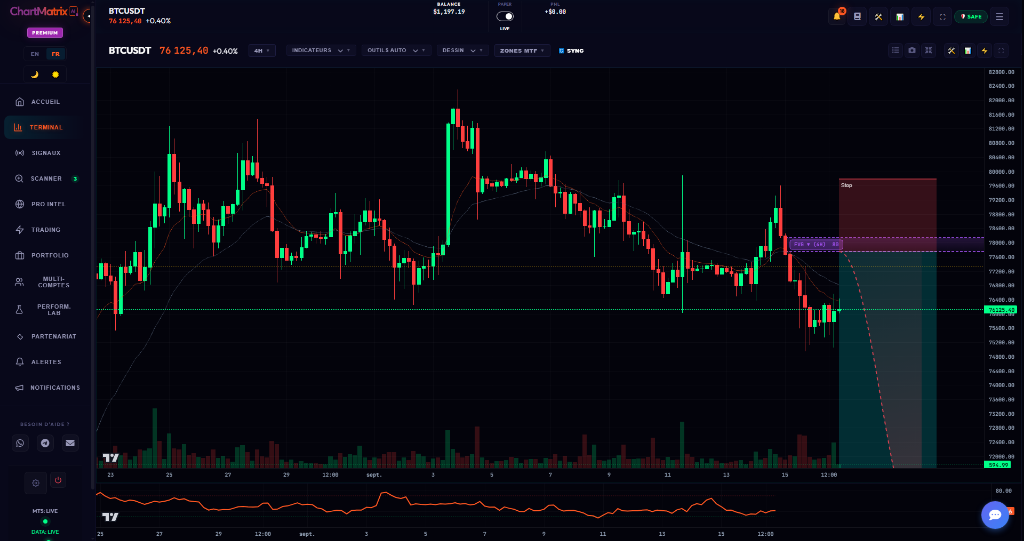
Task: Contact support via Telegram icon
Action: (45, 443)
